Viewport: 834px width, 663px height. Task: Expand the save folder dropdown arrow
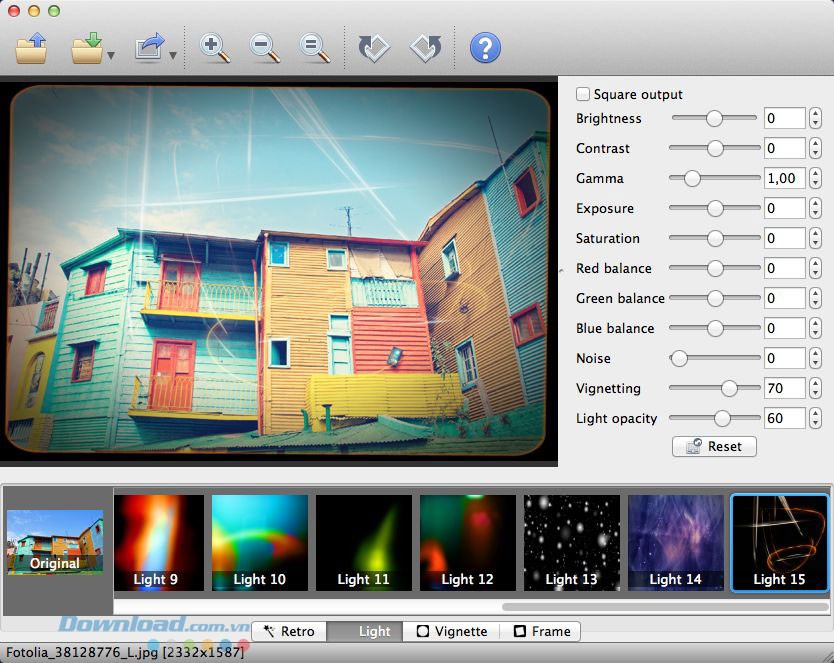(111, 56)
